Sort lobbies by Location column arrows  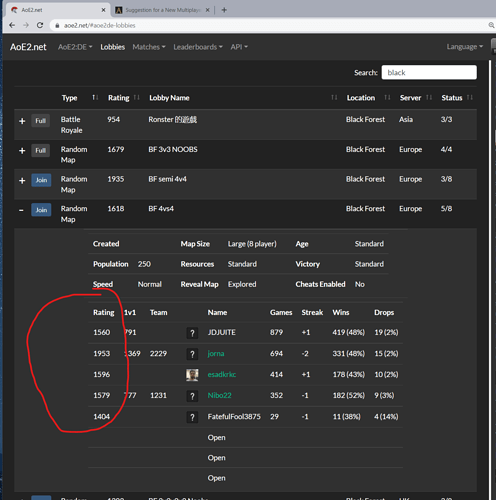click(387, 97)
